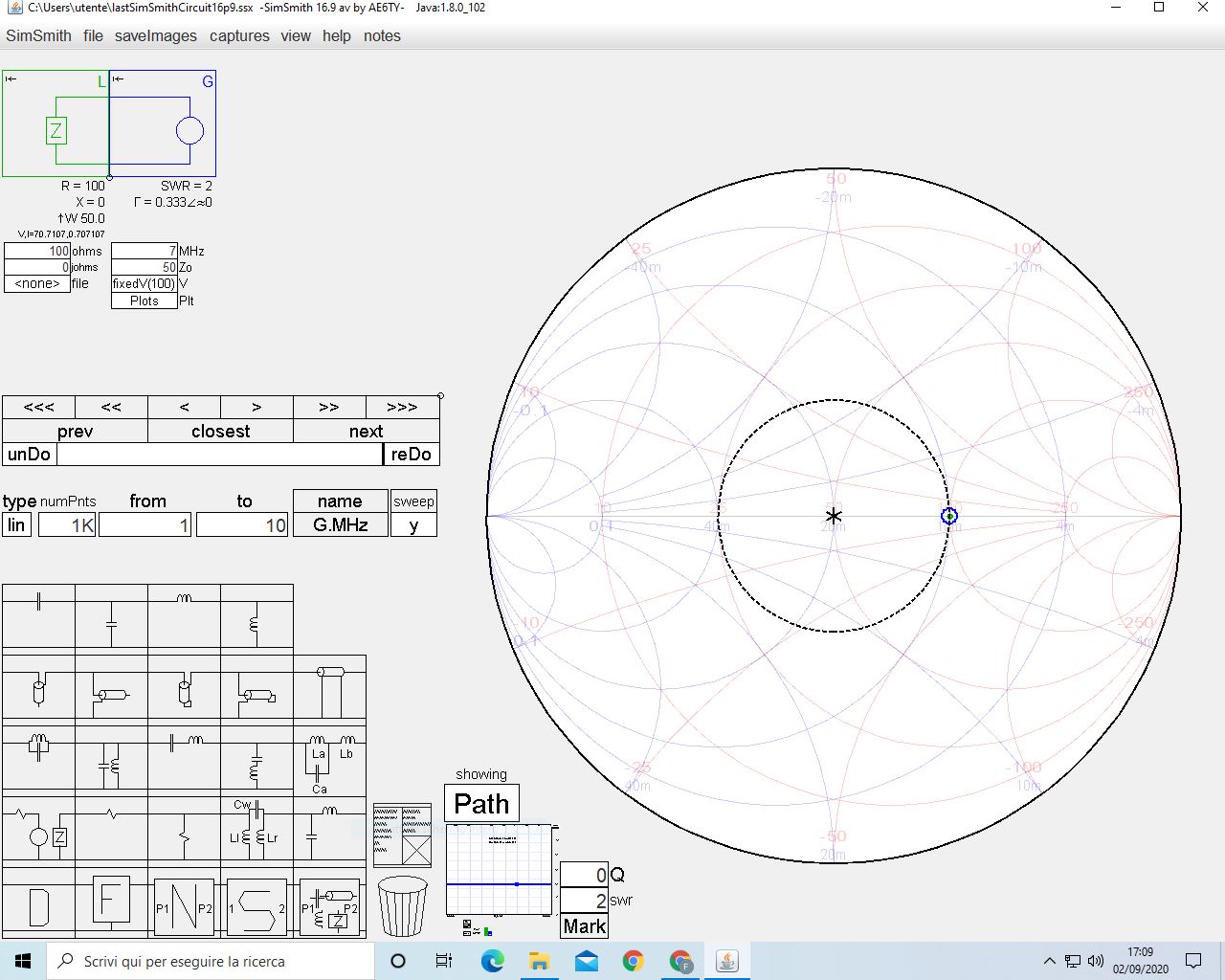Click the frequency 7 MHz field

tap(145, 251)
